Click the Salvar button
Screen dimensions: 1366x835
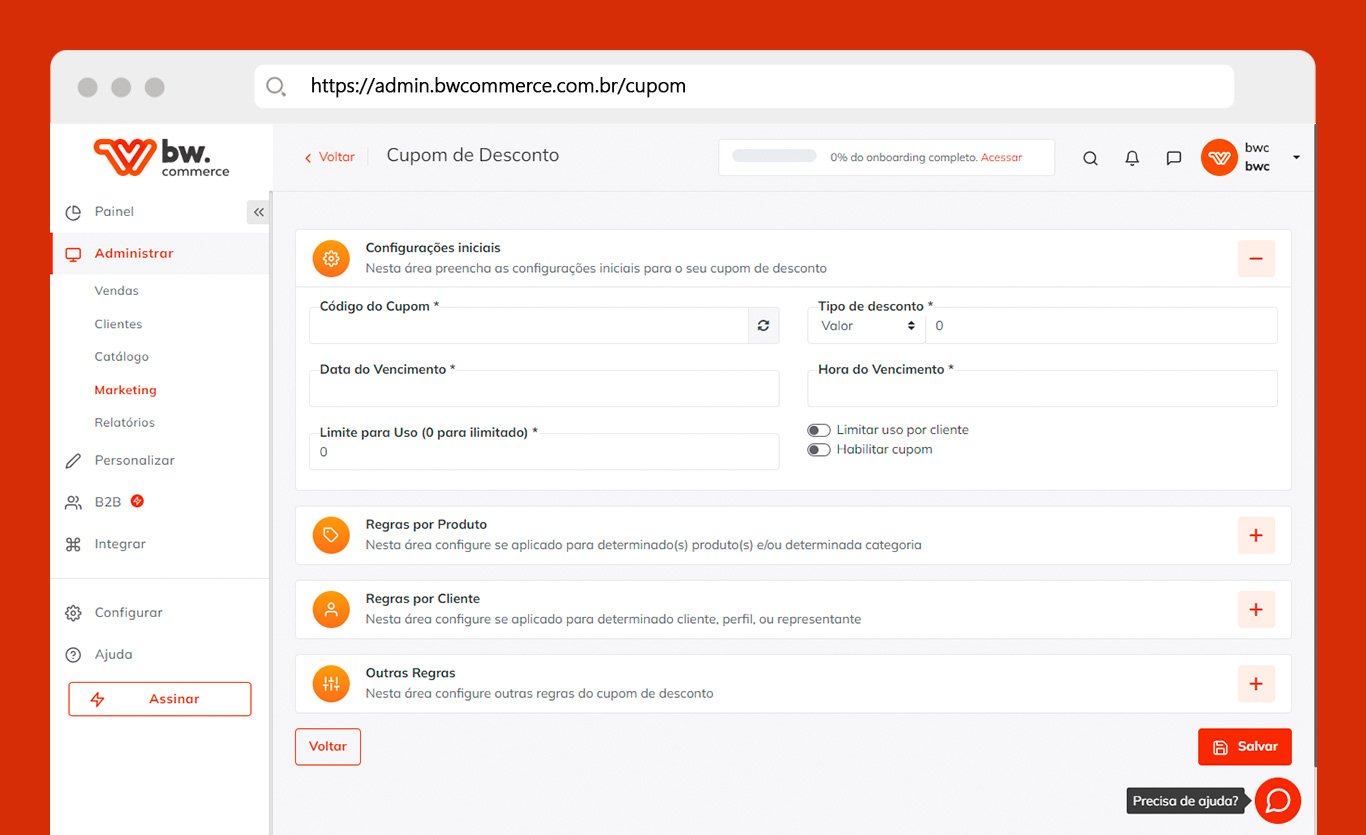pos(1245,747)
